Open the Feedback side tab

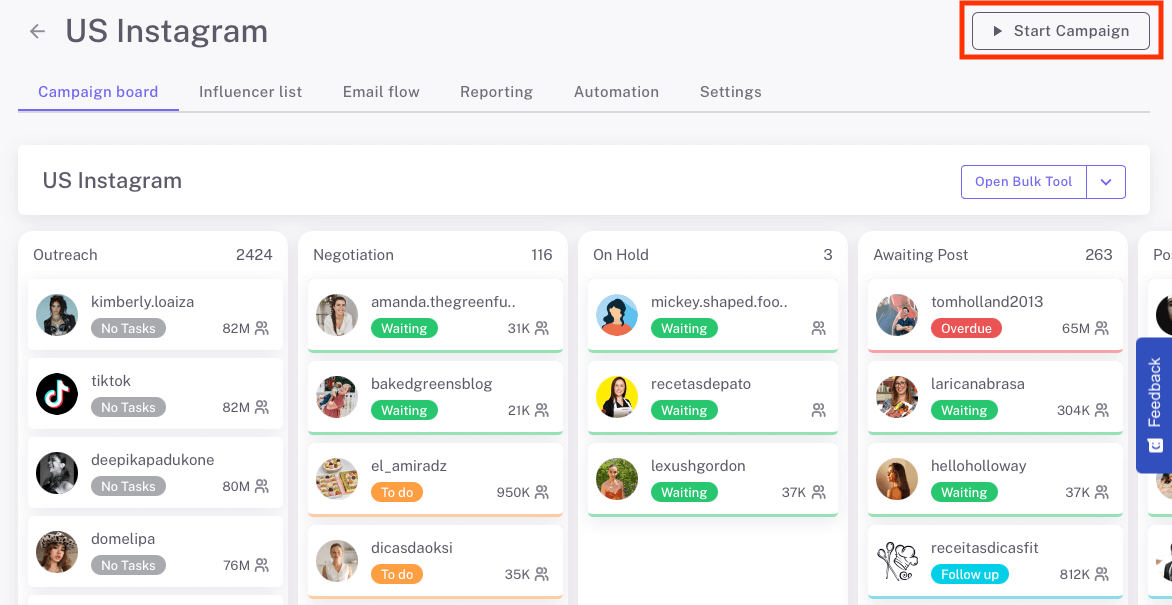pos(1154,405)
